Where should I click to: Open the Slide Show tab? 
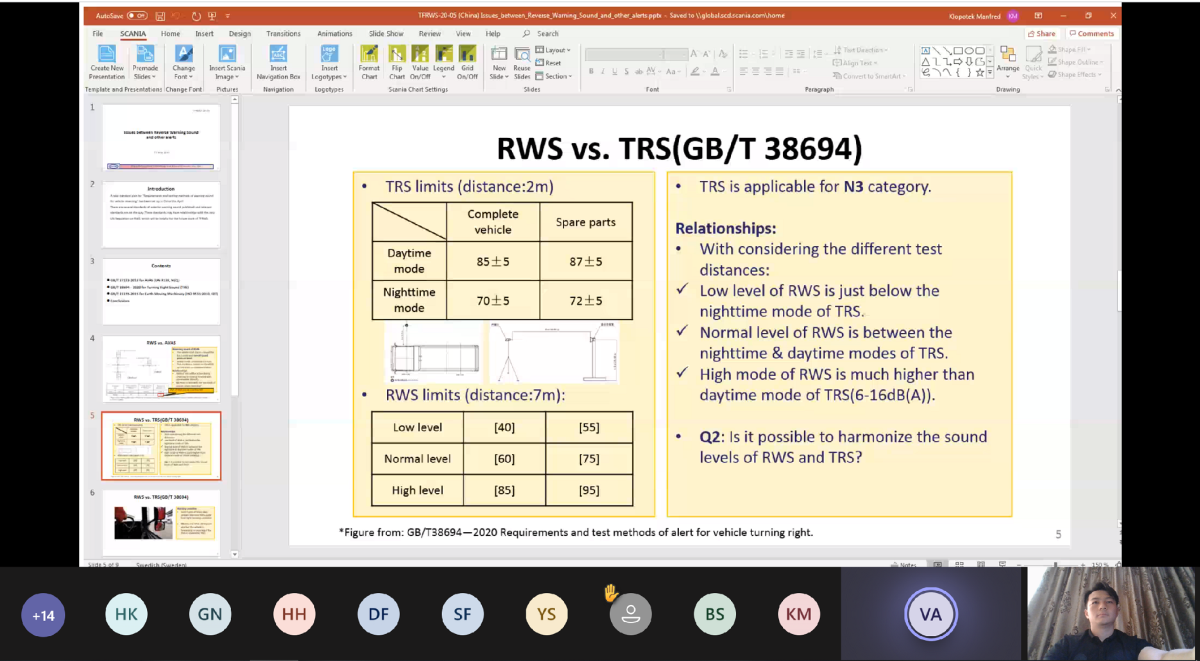point(386,33)
